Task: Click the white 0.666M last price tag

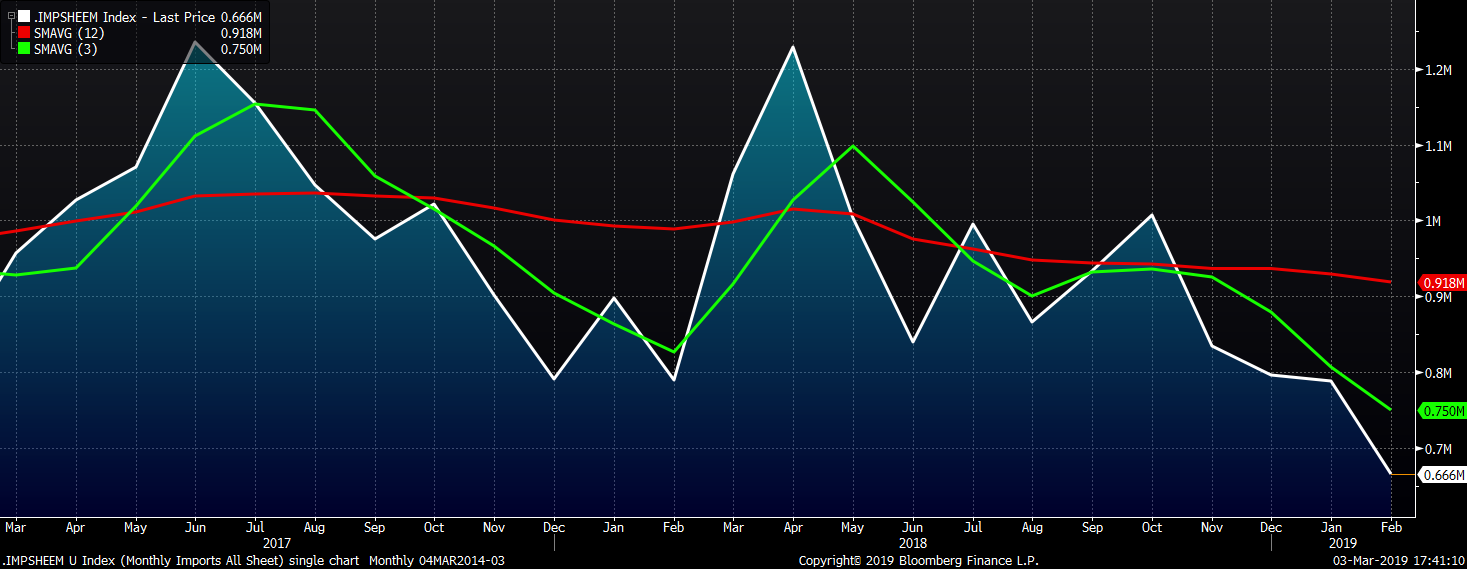Action: [1441, 475]
